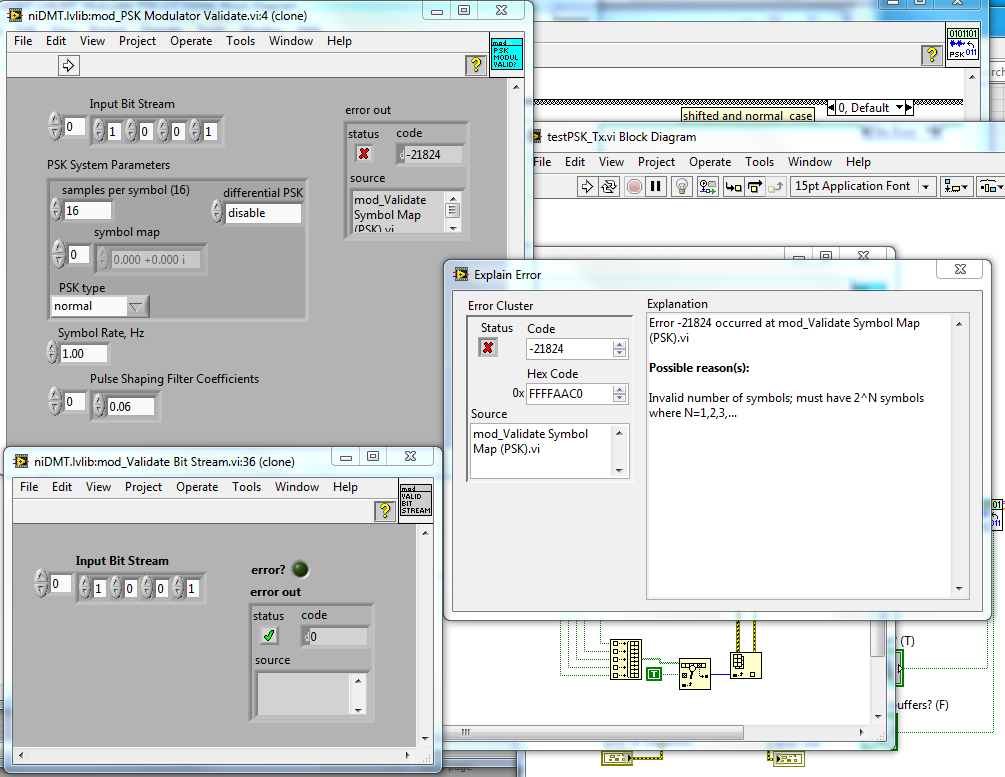Image resolution: width=1005 pixels, height=777 pixels.
Task: Click the Run Continuously toolbar icon
Action: (x=609, y=186)
